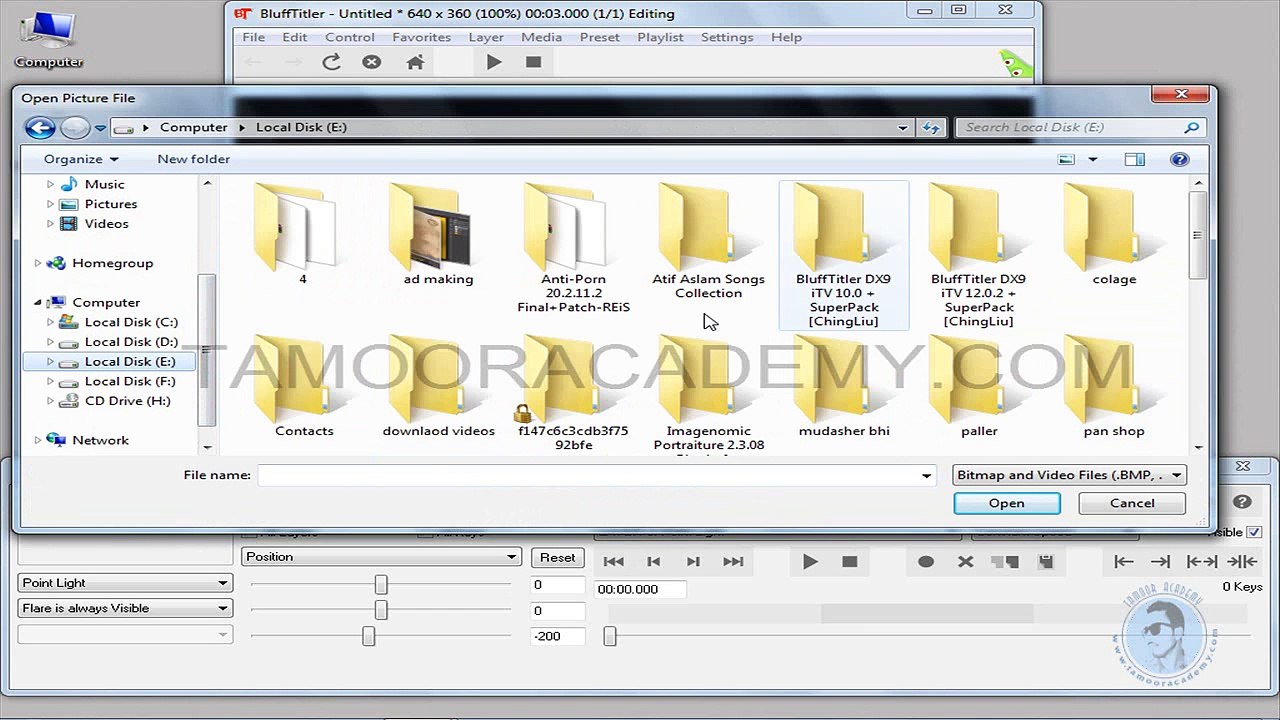
Task: Open dialog help with the blue question mark
Action: tap(1180, 159)
